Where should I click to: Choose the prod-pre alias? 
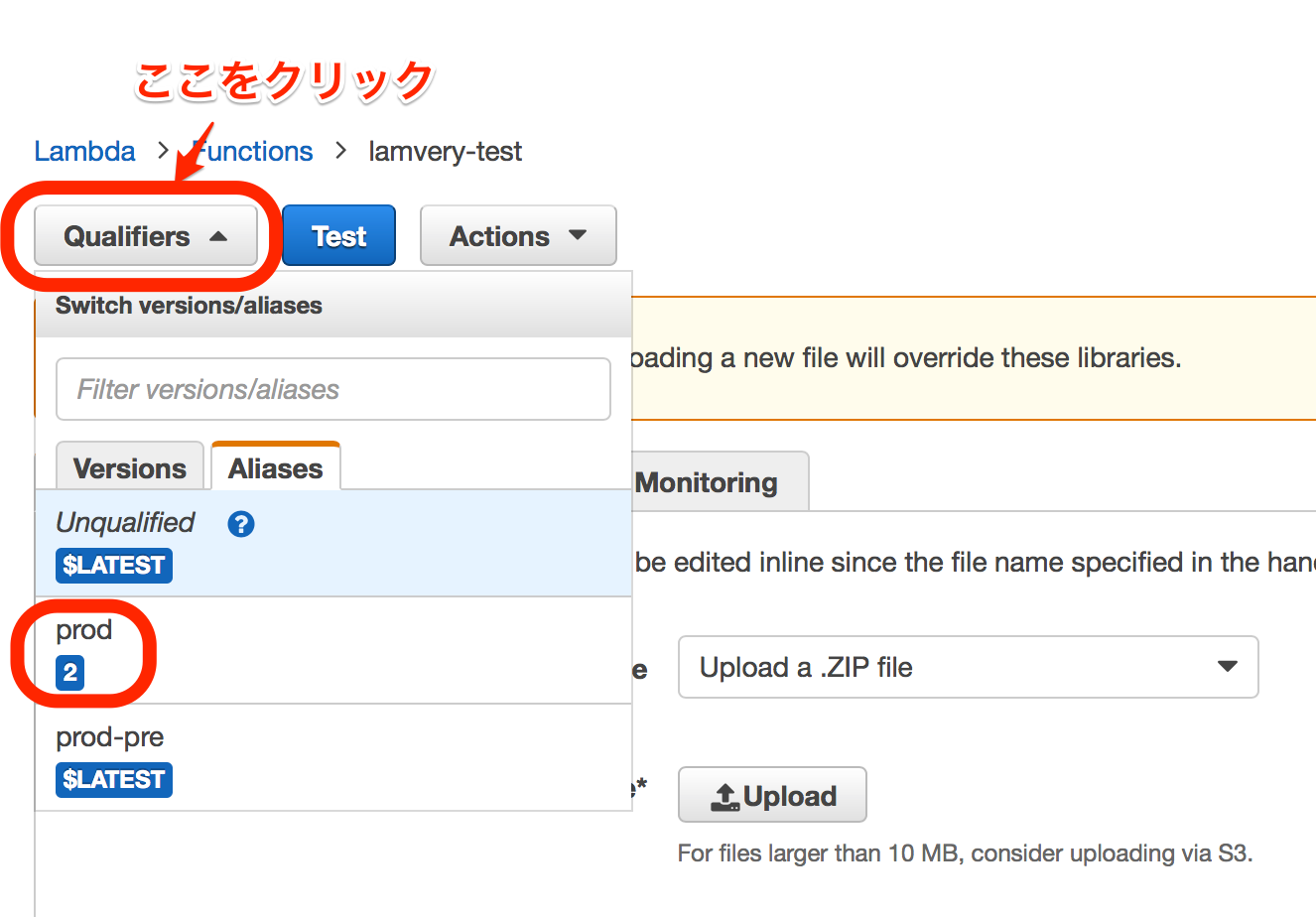click(x=110, y=737)
